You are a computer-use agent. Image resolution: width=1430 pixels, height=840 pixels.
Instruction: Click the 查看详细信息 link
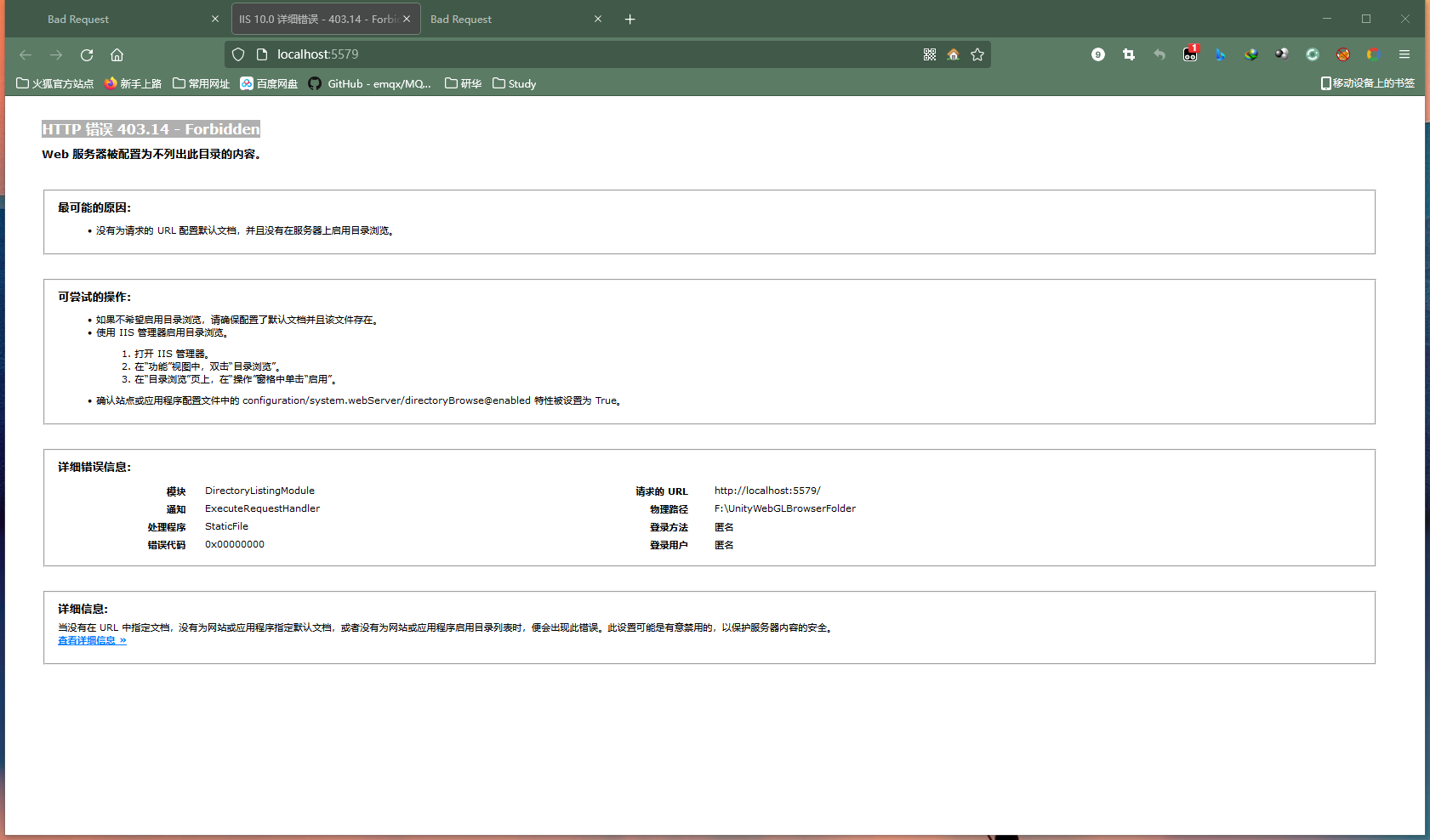pyautogui.click(x=88, y=639)
